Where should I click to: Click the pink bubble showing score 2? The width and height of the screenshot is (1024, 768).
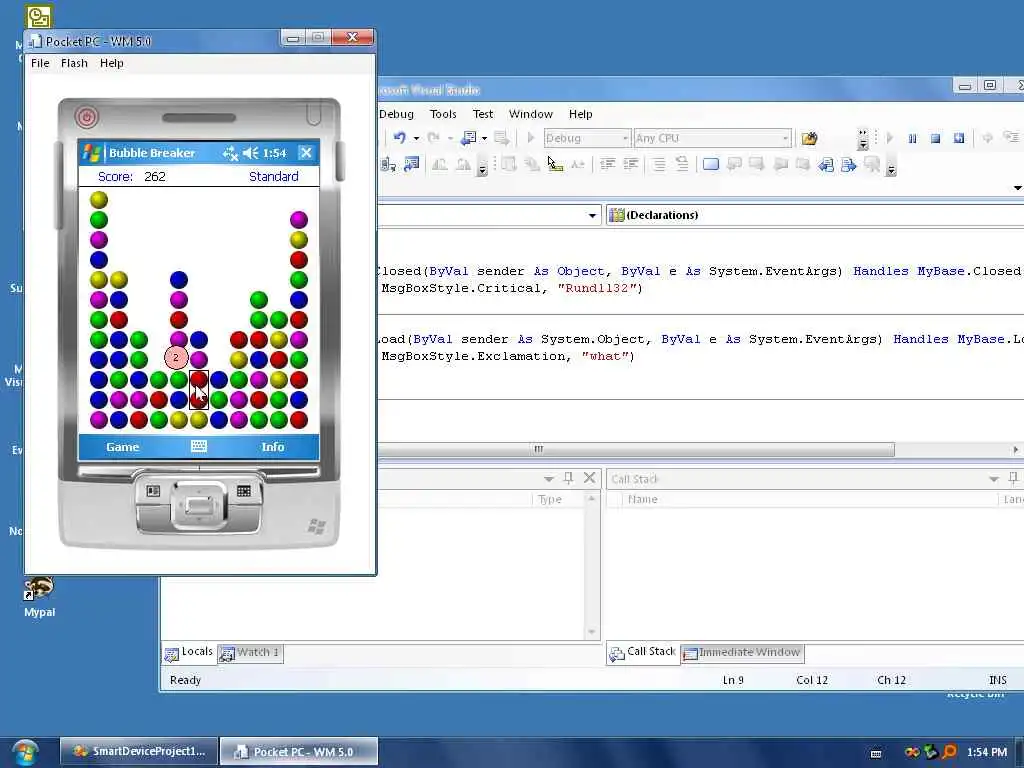(176, 357)
